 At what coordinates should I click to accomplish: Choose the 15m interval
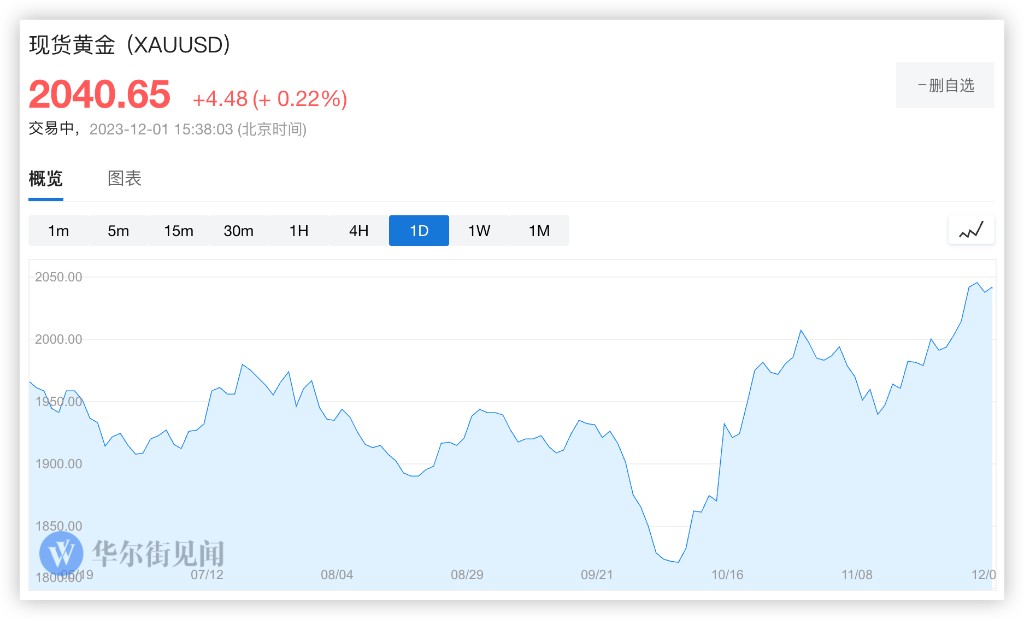point(179,231)
